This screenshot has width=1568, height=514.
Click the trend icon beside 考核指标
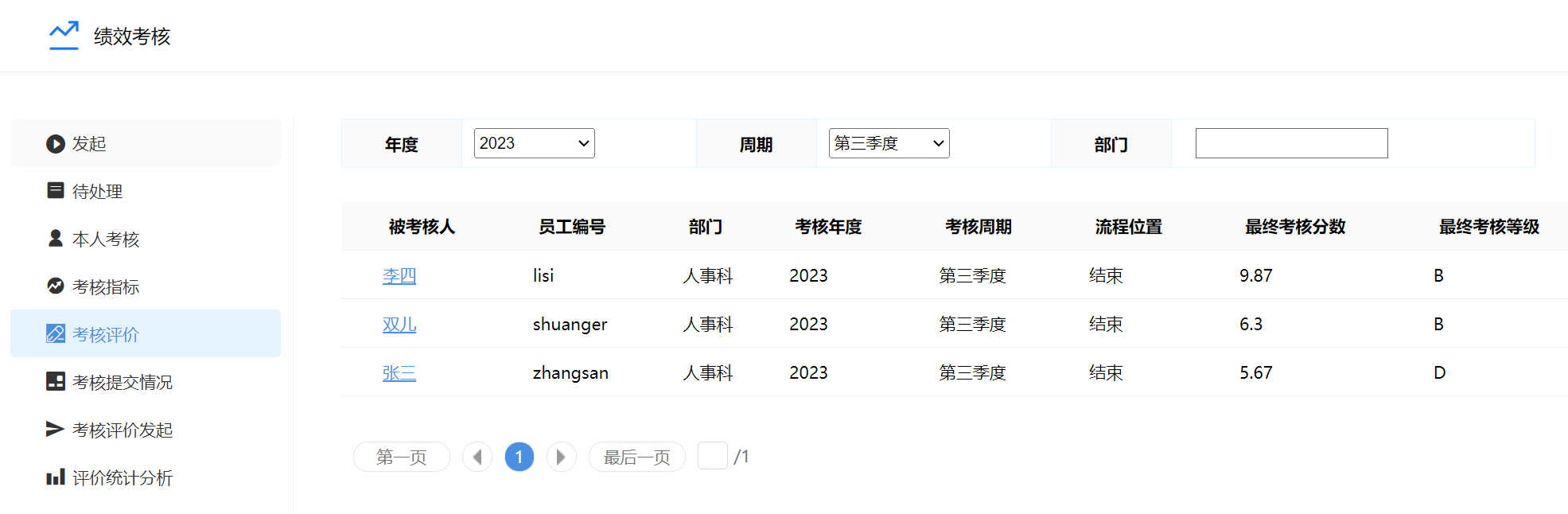[x=55, y=286]
